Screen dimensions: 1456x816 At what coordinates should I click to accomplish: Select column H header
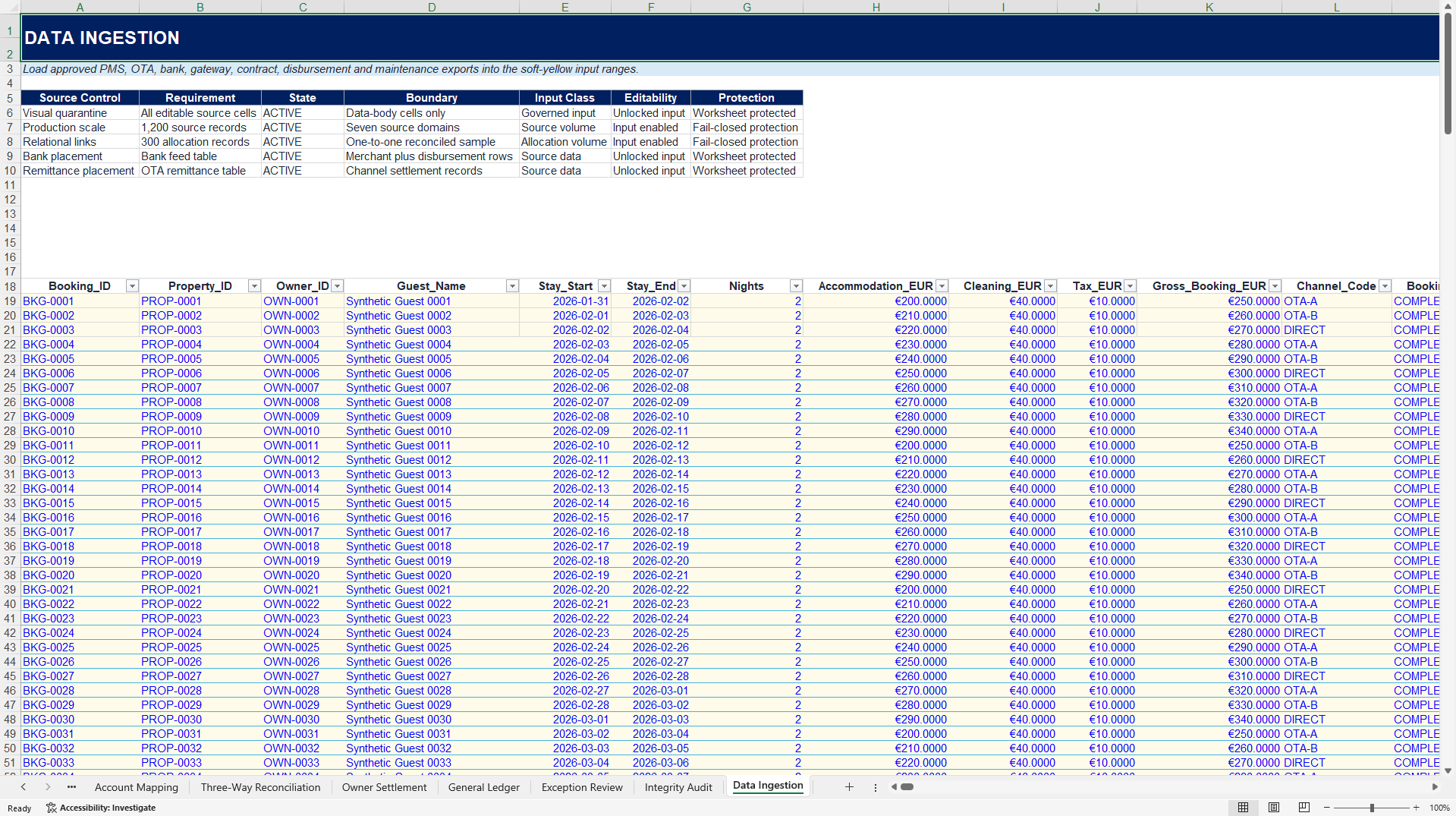(x=876, y=7)
